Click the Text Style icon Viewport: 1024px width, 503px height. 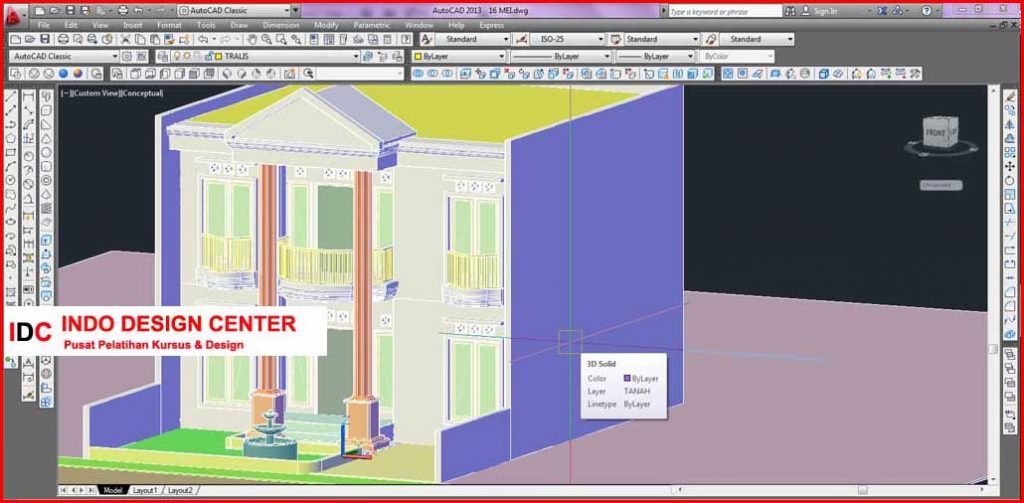pos(426,39)
